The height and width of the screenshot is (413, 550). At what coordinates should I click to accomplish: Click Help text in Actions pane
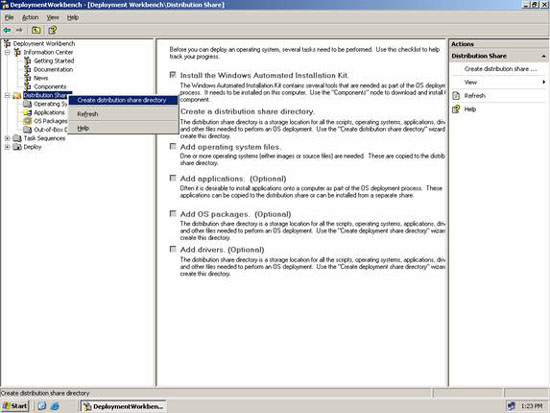coord(470,109)
